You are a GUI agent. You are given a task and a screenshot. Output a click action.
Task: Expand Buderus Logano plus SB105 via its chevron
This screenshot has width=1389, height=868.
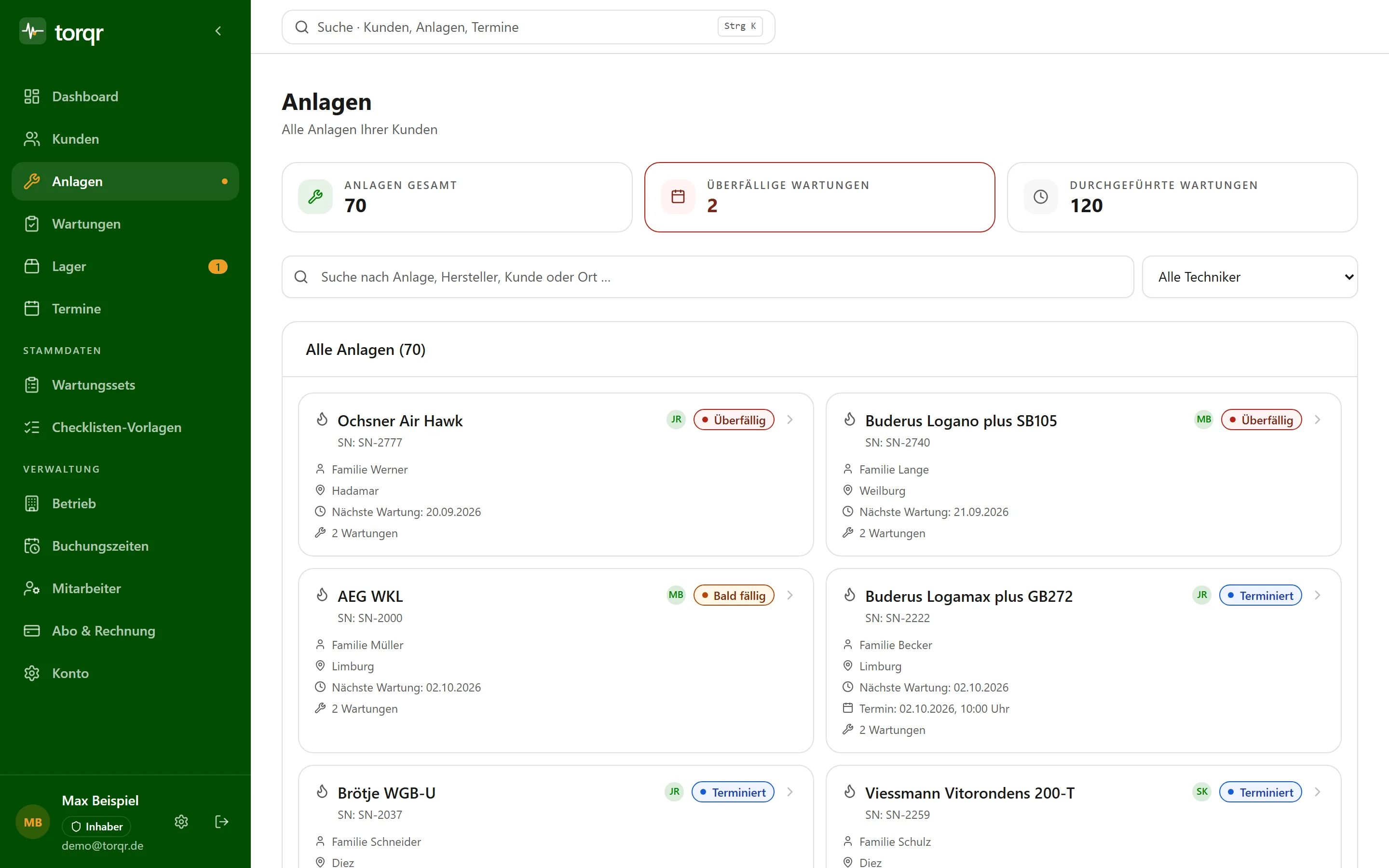point(1317,420)
